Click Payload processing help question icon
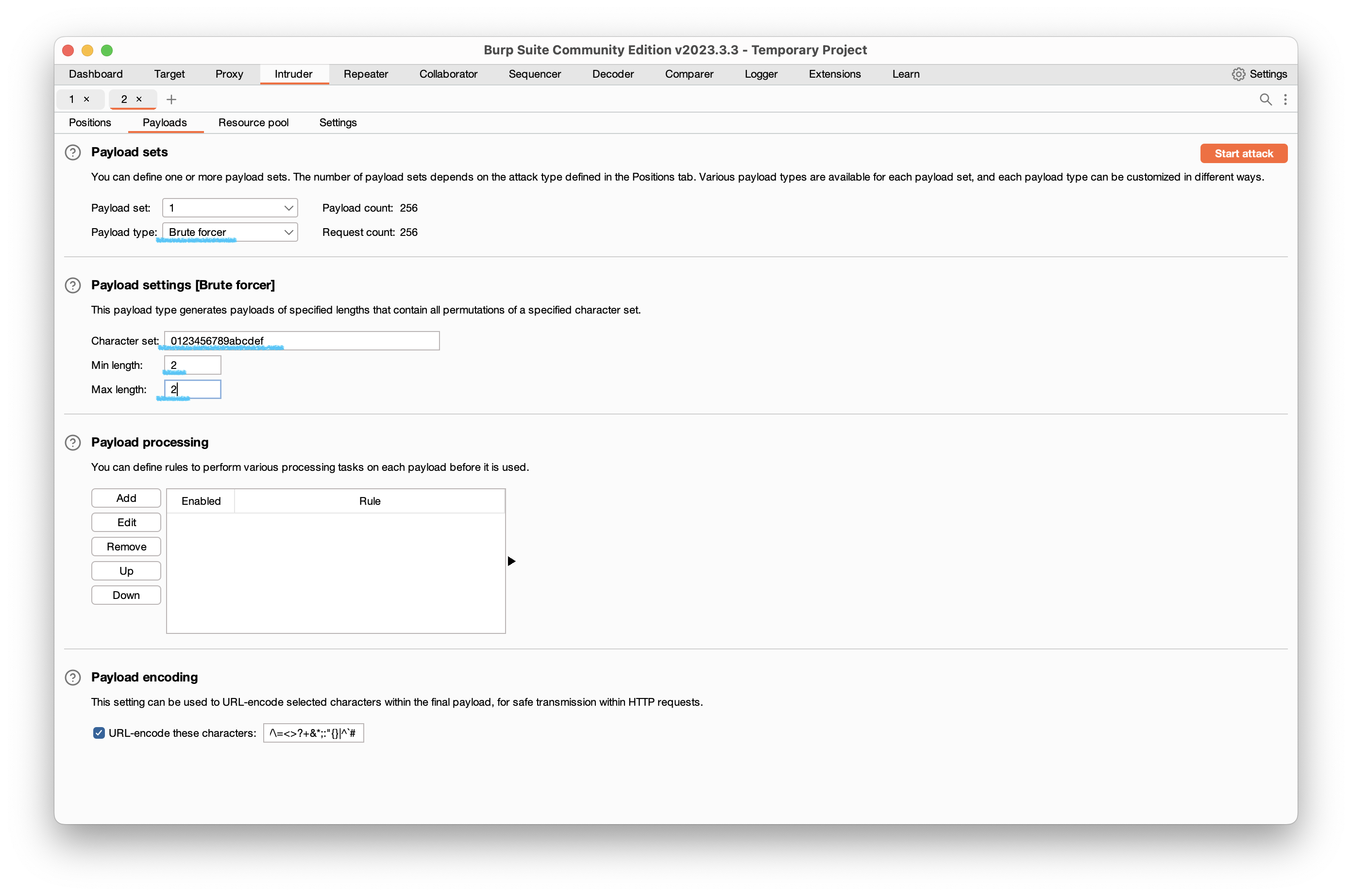This screenshot has height=896, width=1352. 73,443
